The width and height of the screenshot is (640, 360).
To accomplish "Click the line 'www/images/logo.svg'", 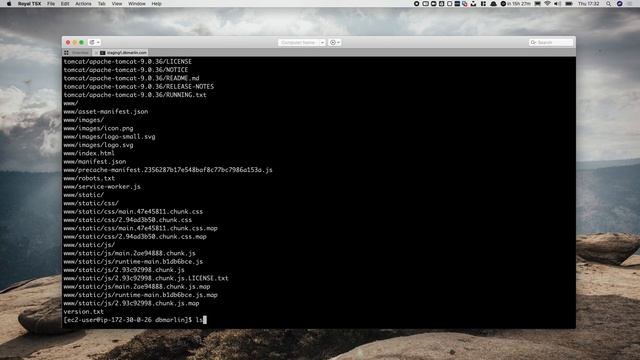I will tap(98, 145).
